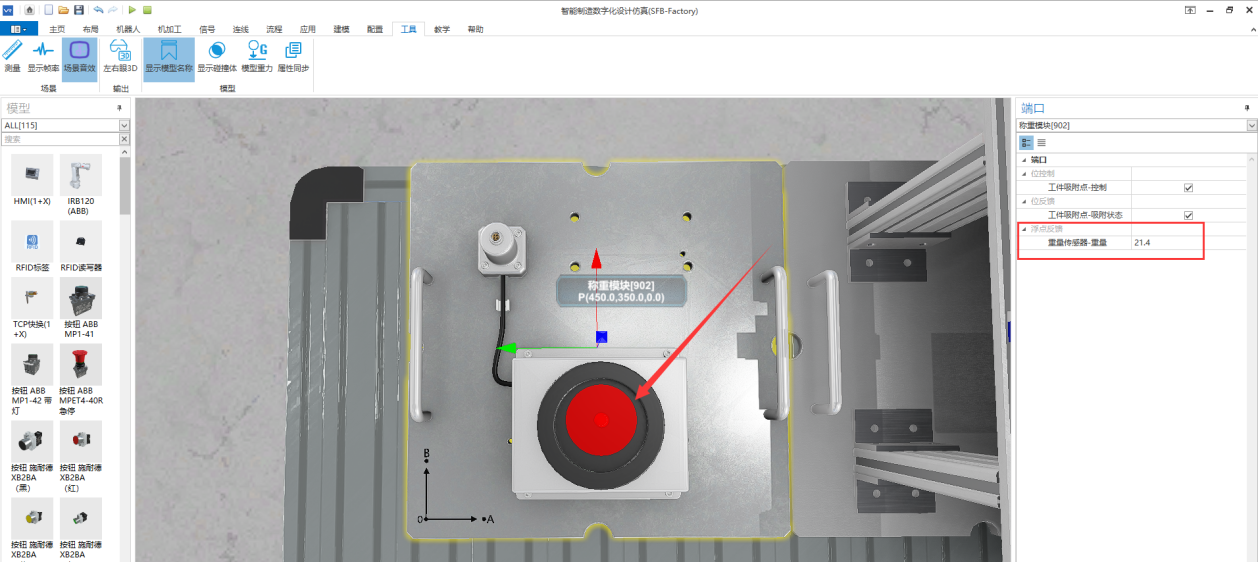Select the 测量 measure tool
Screen dimensions: 1258x562
pos(12,57)
